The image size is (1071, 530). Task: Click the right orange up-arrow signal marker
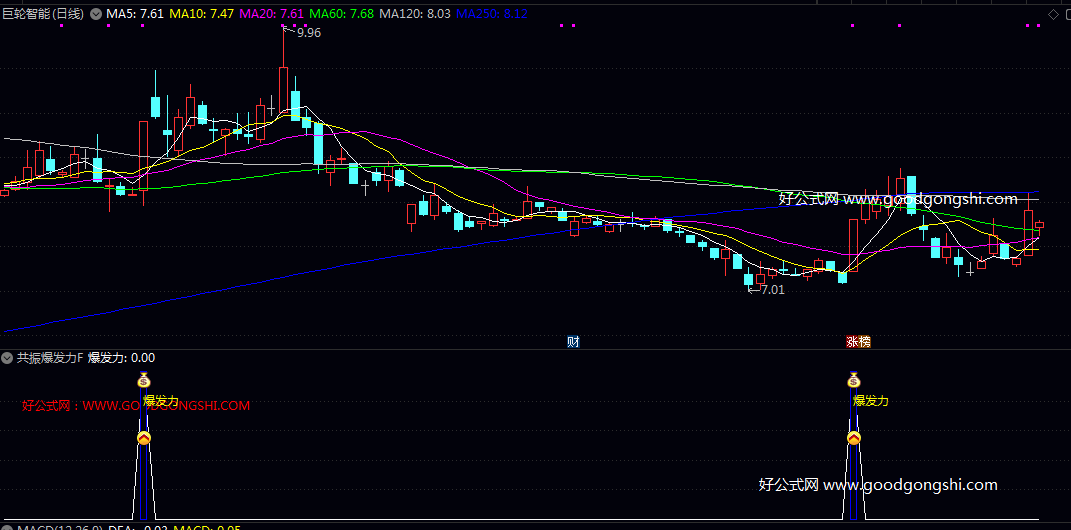(x=854, y=439)
